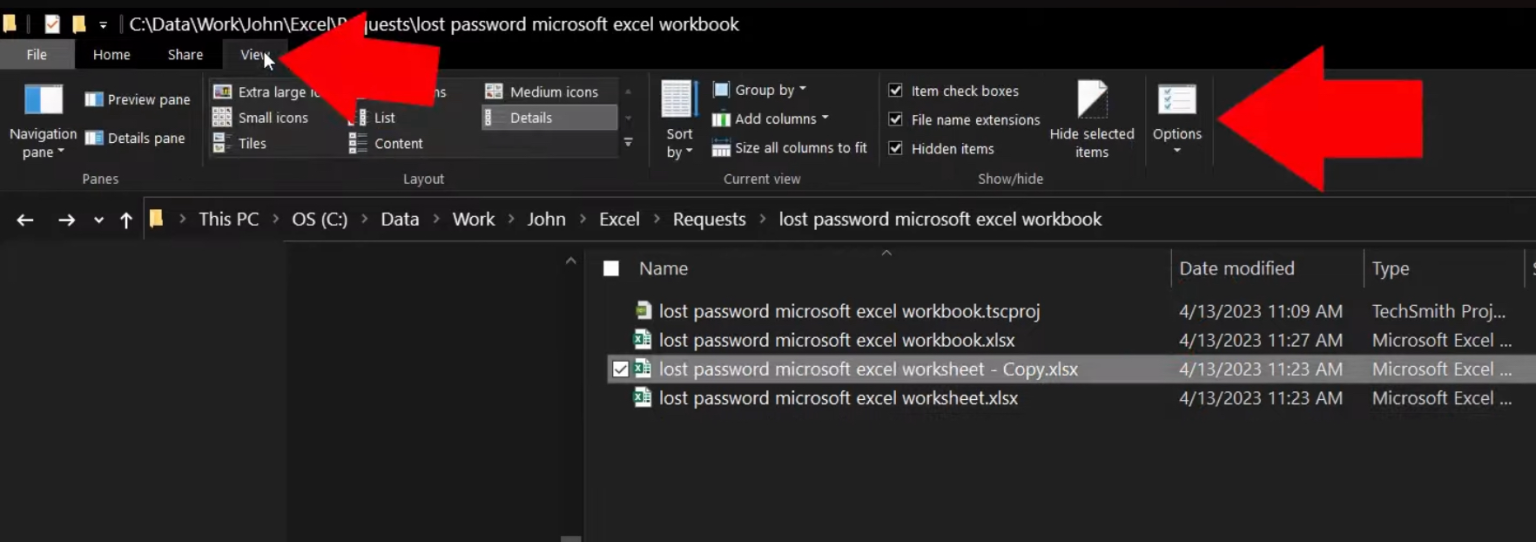The width and height of the screenshot is (1536, 542).
Task: Switch to the Share ribbon tab
Action: point(185,55)
